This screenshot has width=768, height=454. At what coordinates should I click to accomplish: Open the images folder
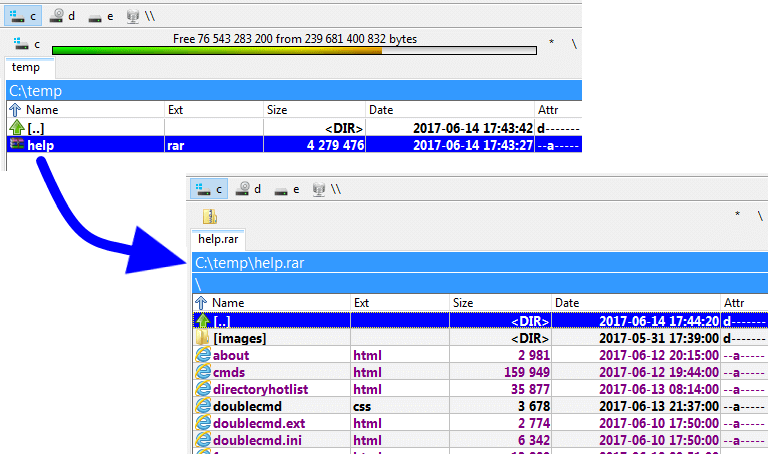239,338
